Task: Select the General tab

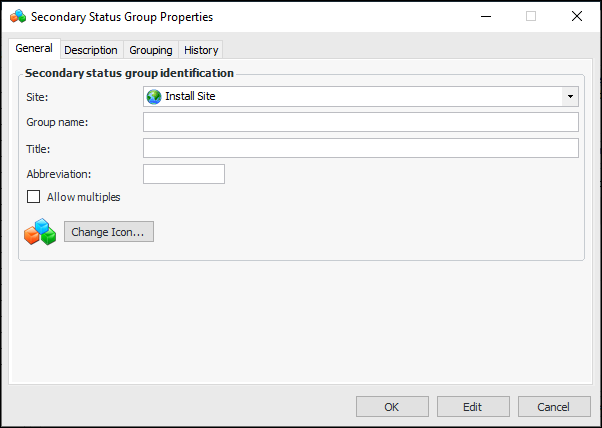Action: tap(34, 49)
